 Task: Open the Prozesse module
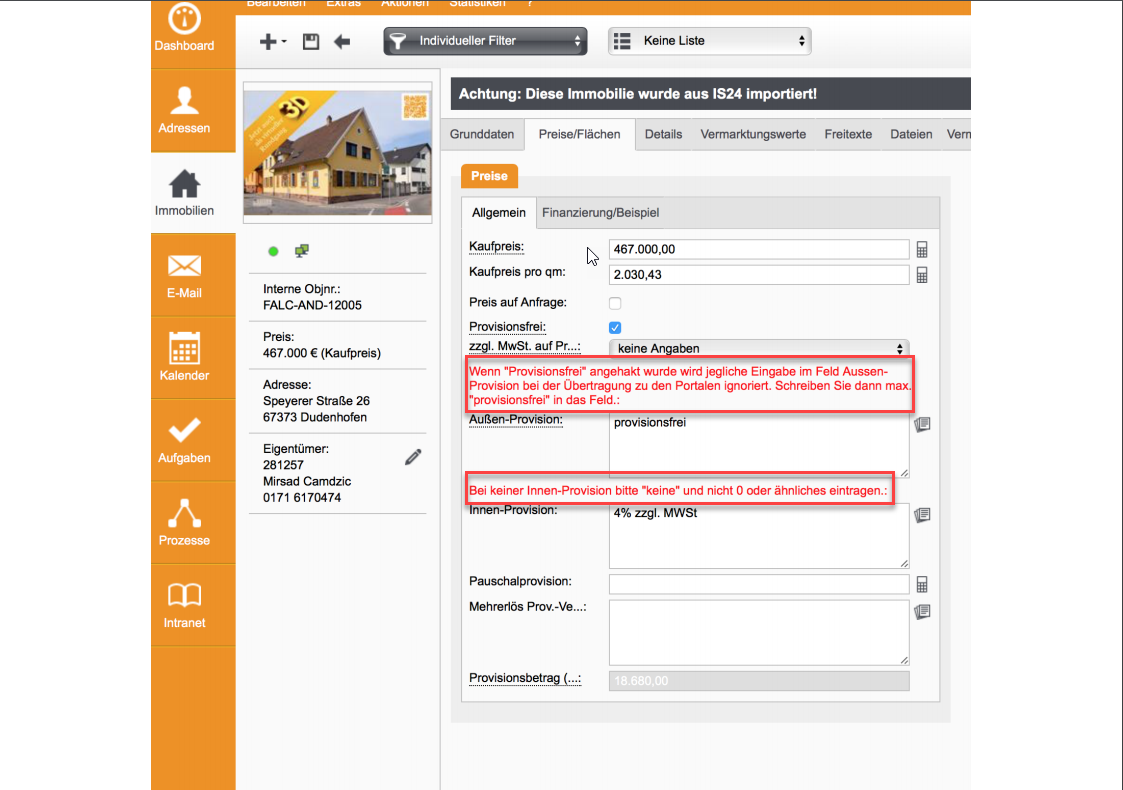(x=184, y=522)
